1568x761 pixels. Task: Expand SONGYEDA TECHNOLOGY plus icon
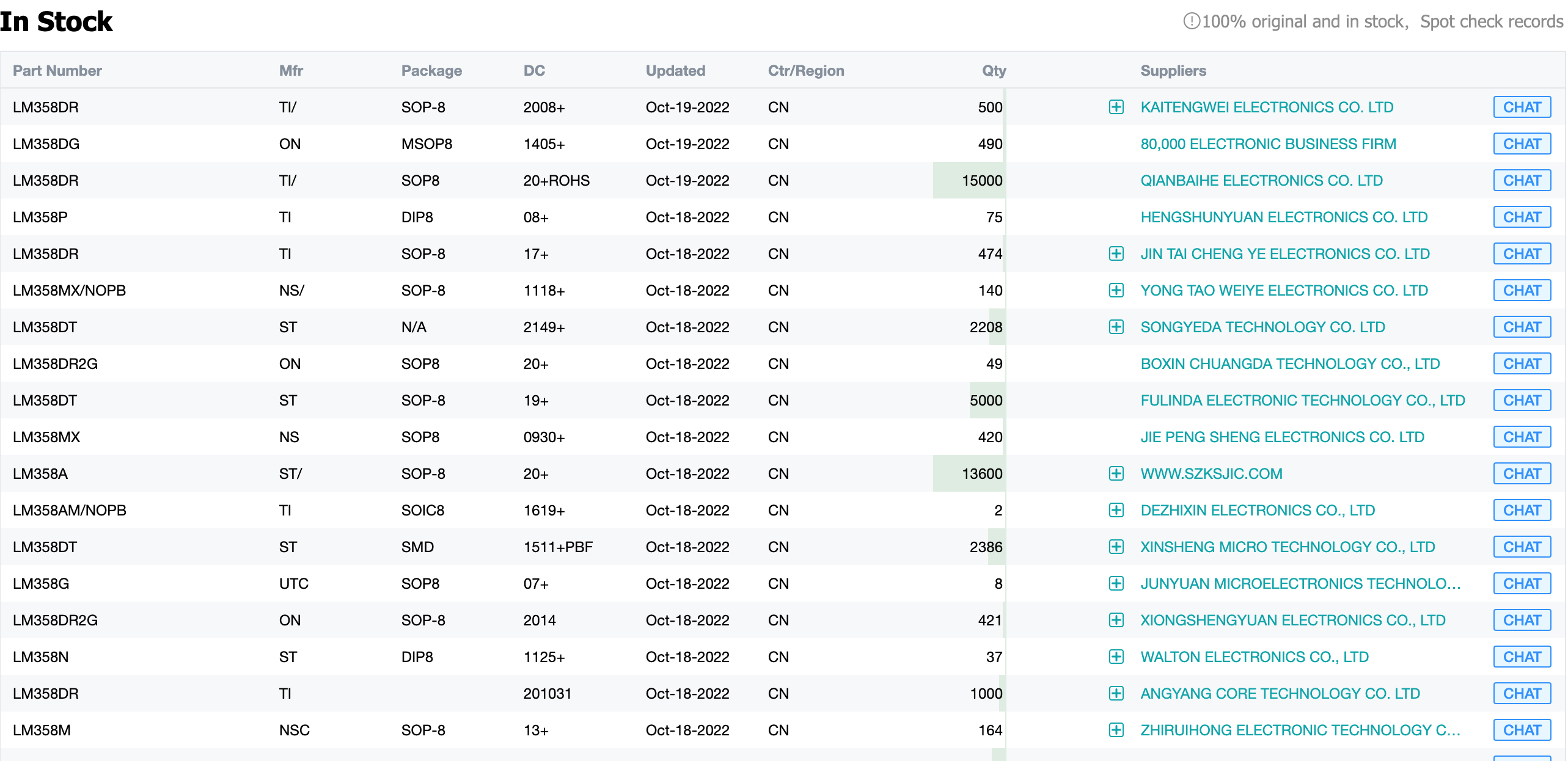click(1116, 327)
